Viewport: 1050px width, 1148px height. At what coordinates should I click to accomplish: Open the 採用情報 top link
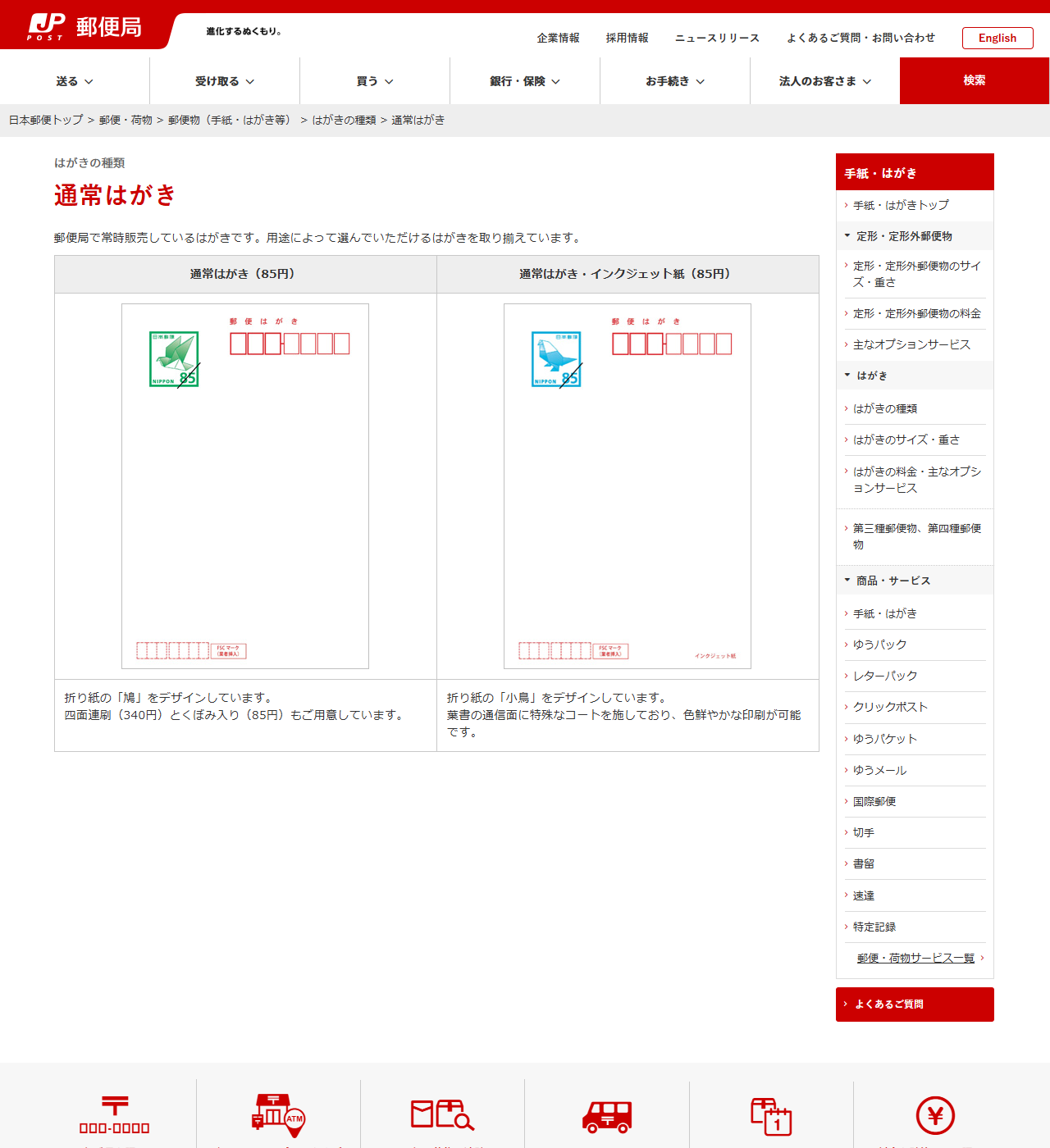click(627, 38)
